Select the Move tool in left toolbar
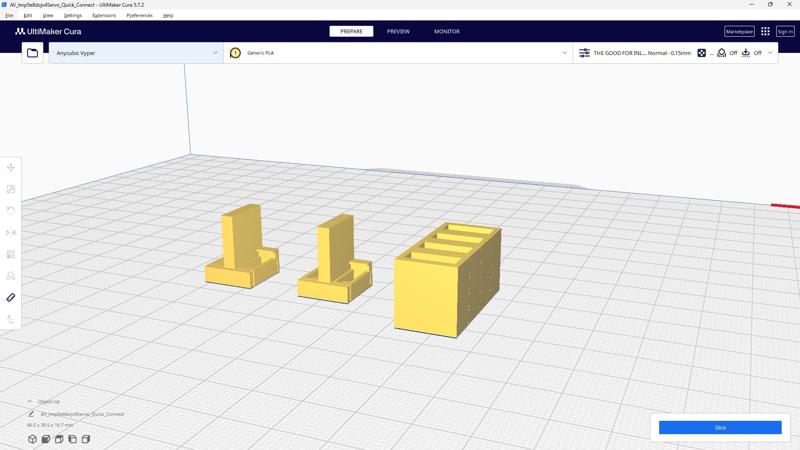This screenshot has width=800, height=450. (11, 167)
